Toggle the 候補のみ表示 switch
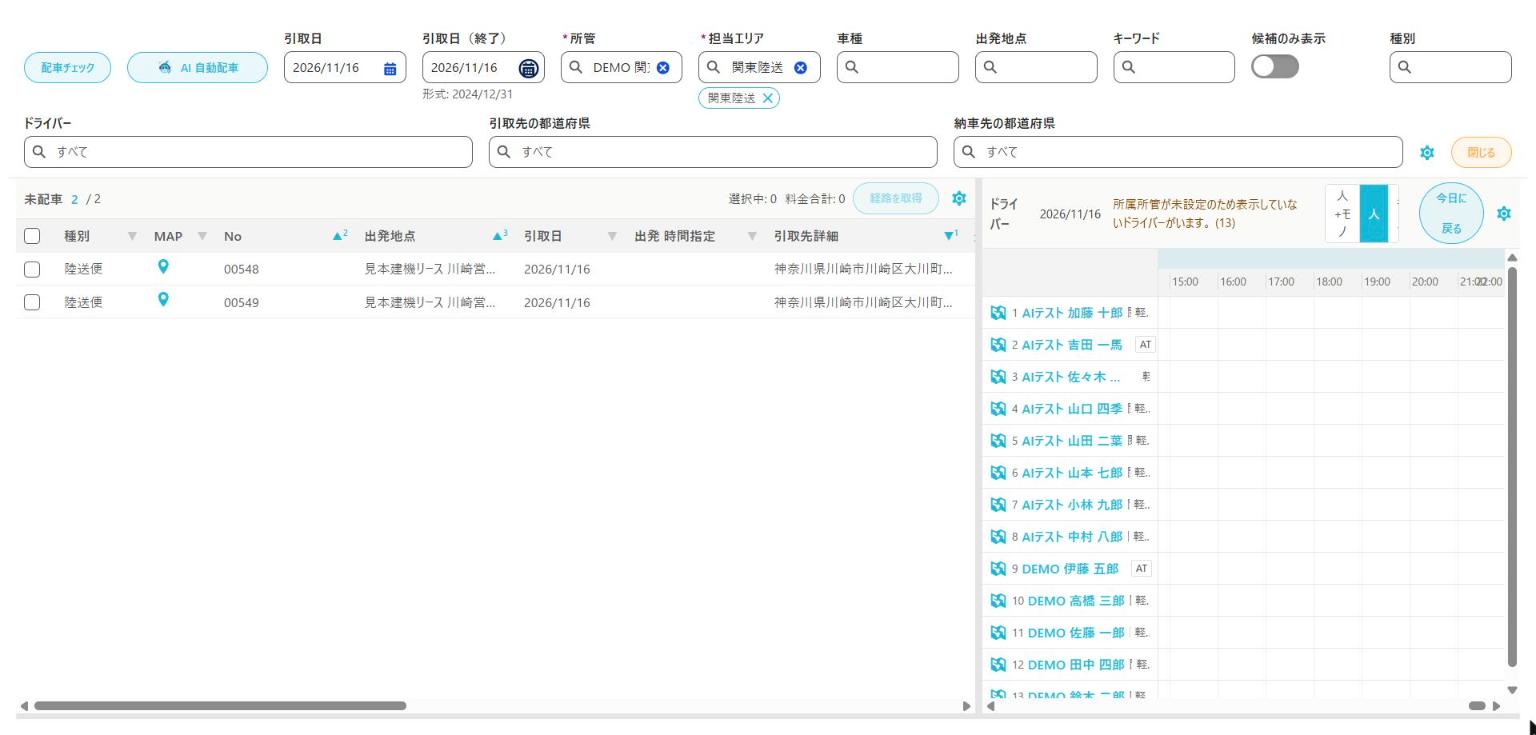 tap(1275, 68)
